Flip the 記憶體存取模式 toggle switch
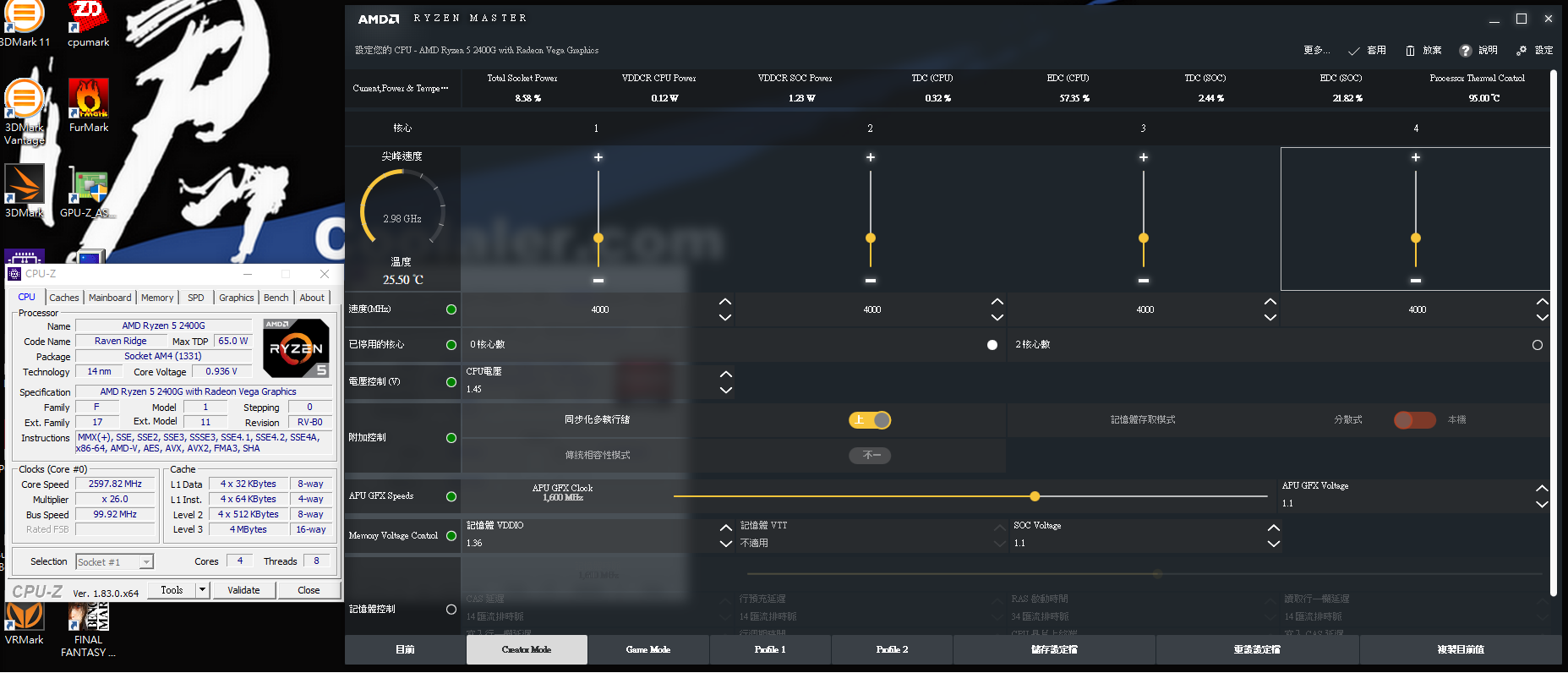This screenshot has height=673, width=1568. click(x=1415, y=420)
